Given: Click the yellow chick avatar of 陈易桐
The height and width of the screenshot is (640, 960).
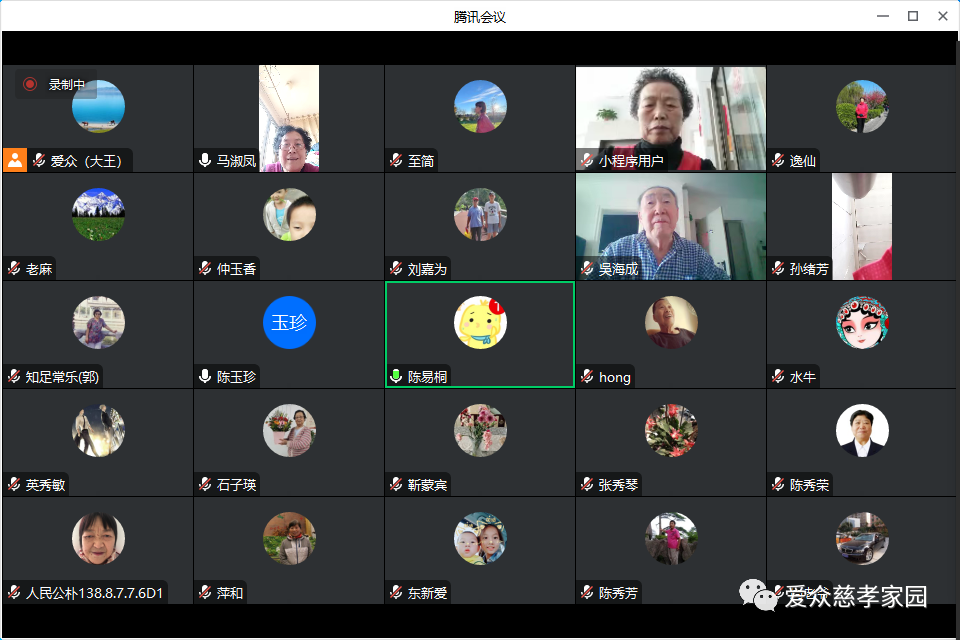Looking at the screenshot, I should pyautogui.click(x=480, y=322).
